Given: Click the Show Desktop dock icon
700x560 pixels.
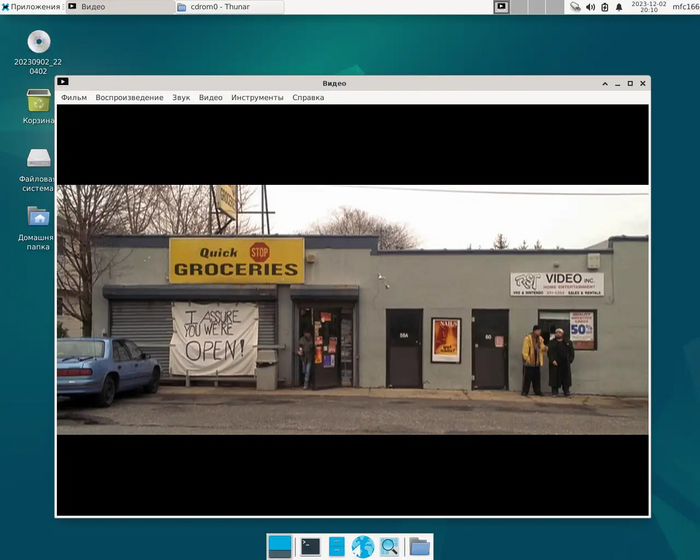Looking at the screenshot, I should pyautogui.click(x=280, y=547).
